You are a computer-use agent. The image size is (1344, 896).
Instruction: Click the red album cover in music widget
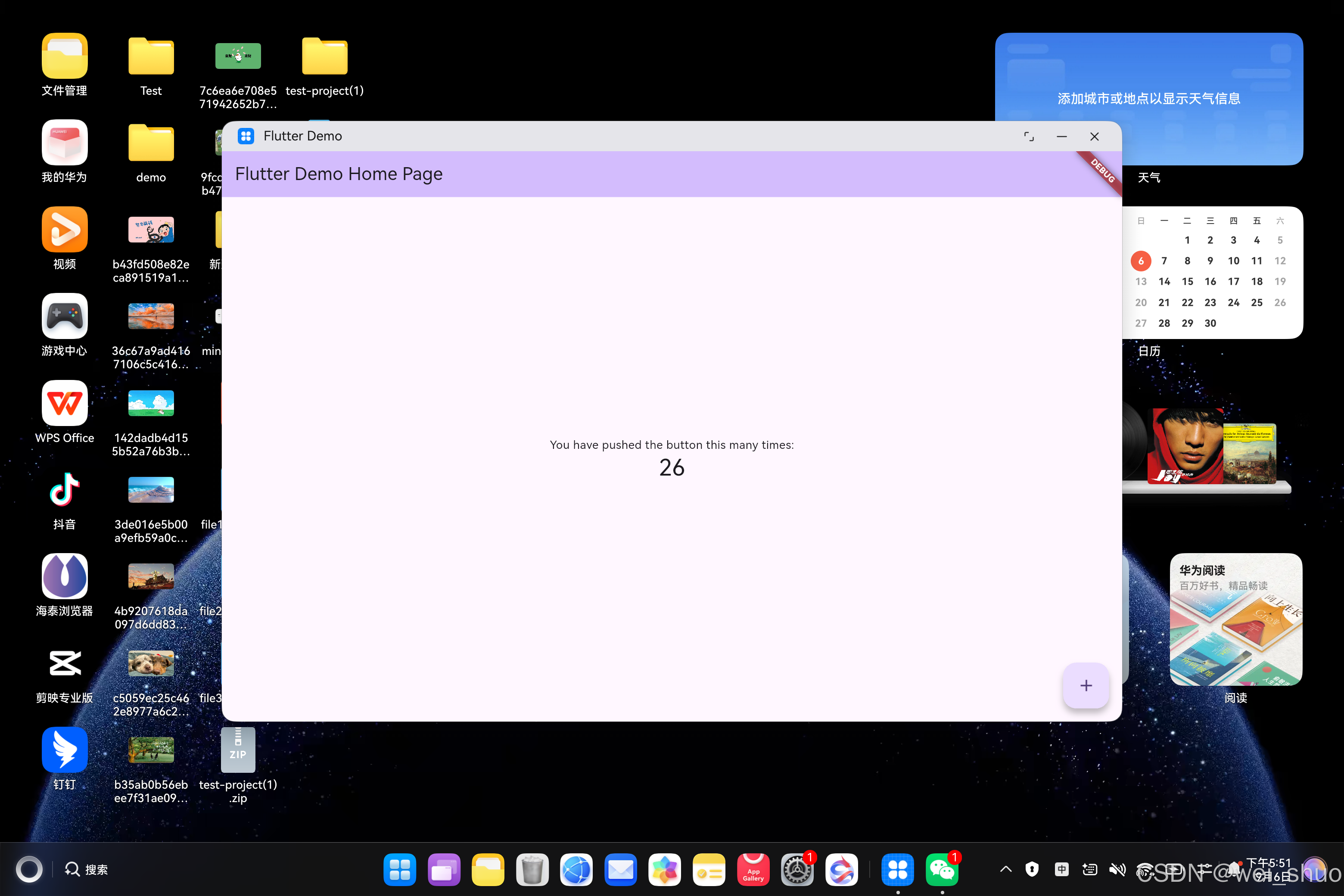coord(1185,446)
